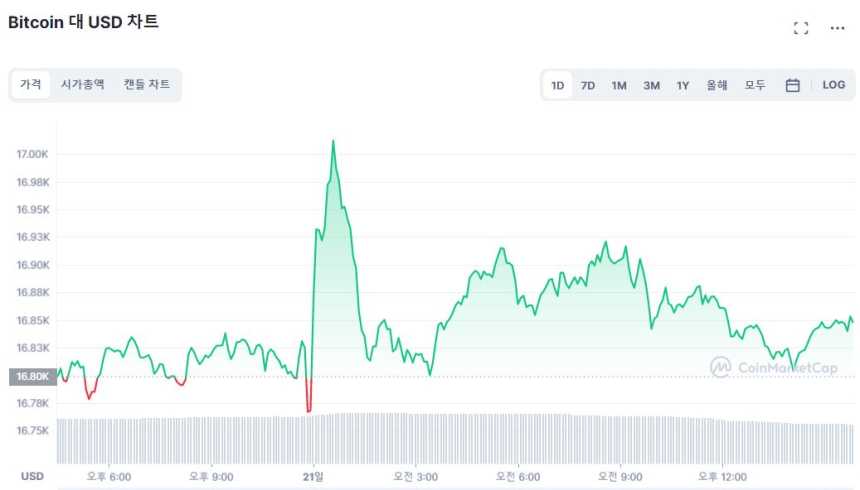Image resolution: width=860 pixels, height=490 pixels.
Task: Open fullscreen chart view icon
Action: [x=800, y=28]
